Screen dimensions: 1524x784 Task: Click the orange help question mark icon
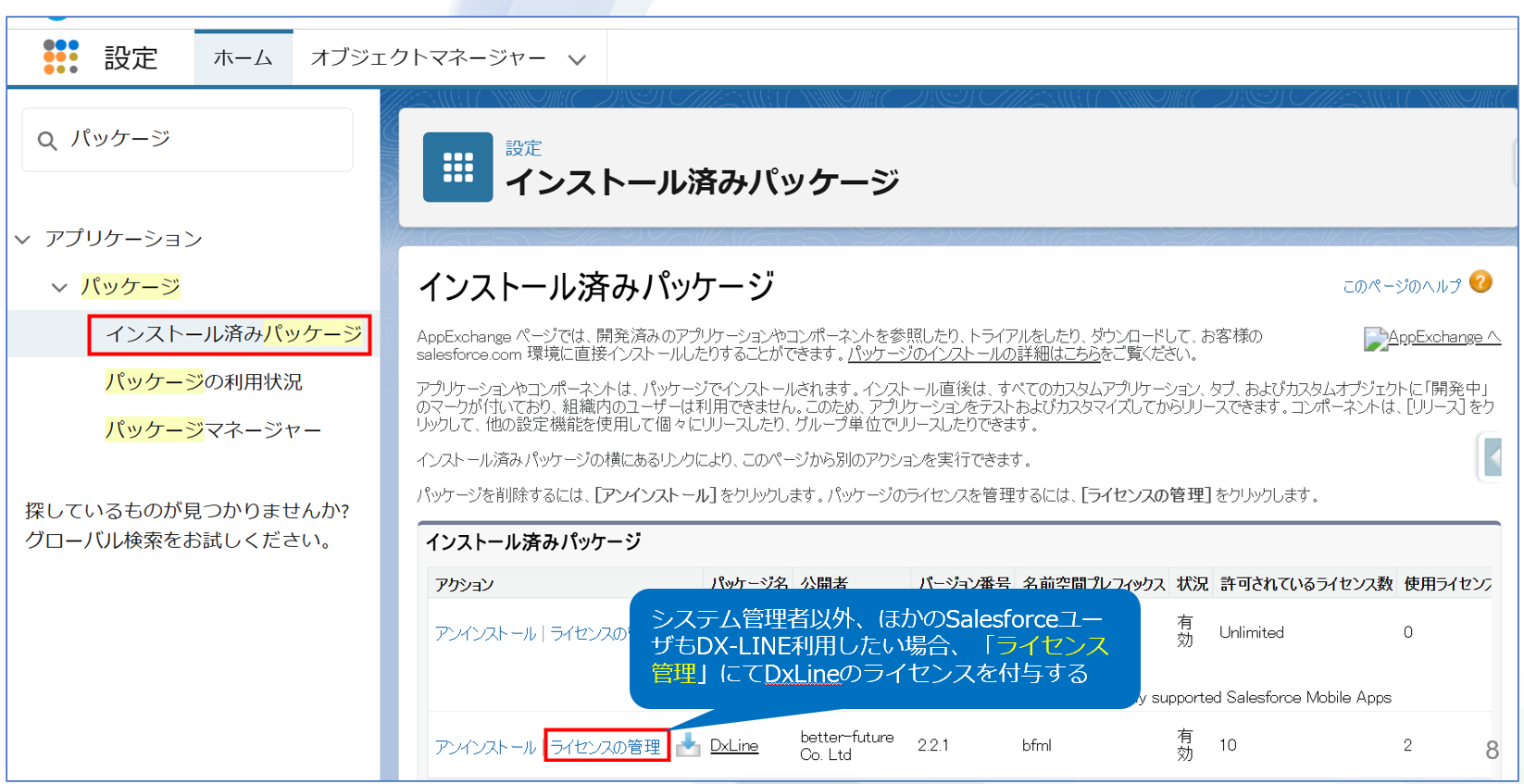tap(1480, 282)
